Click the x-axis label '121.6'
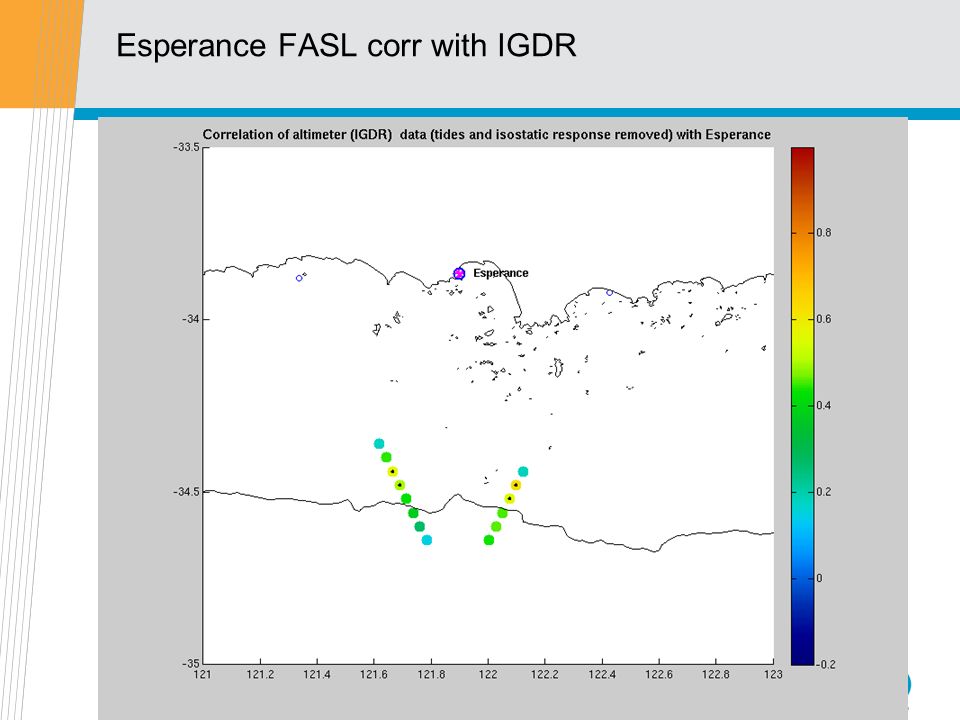 point(374,675)
